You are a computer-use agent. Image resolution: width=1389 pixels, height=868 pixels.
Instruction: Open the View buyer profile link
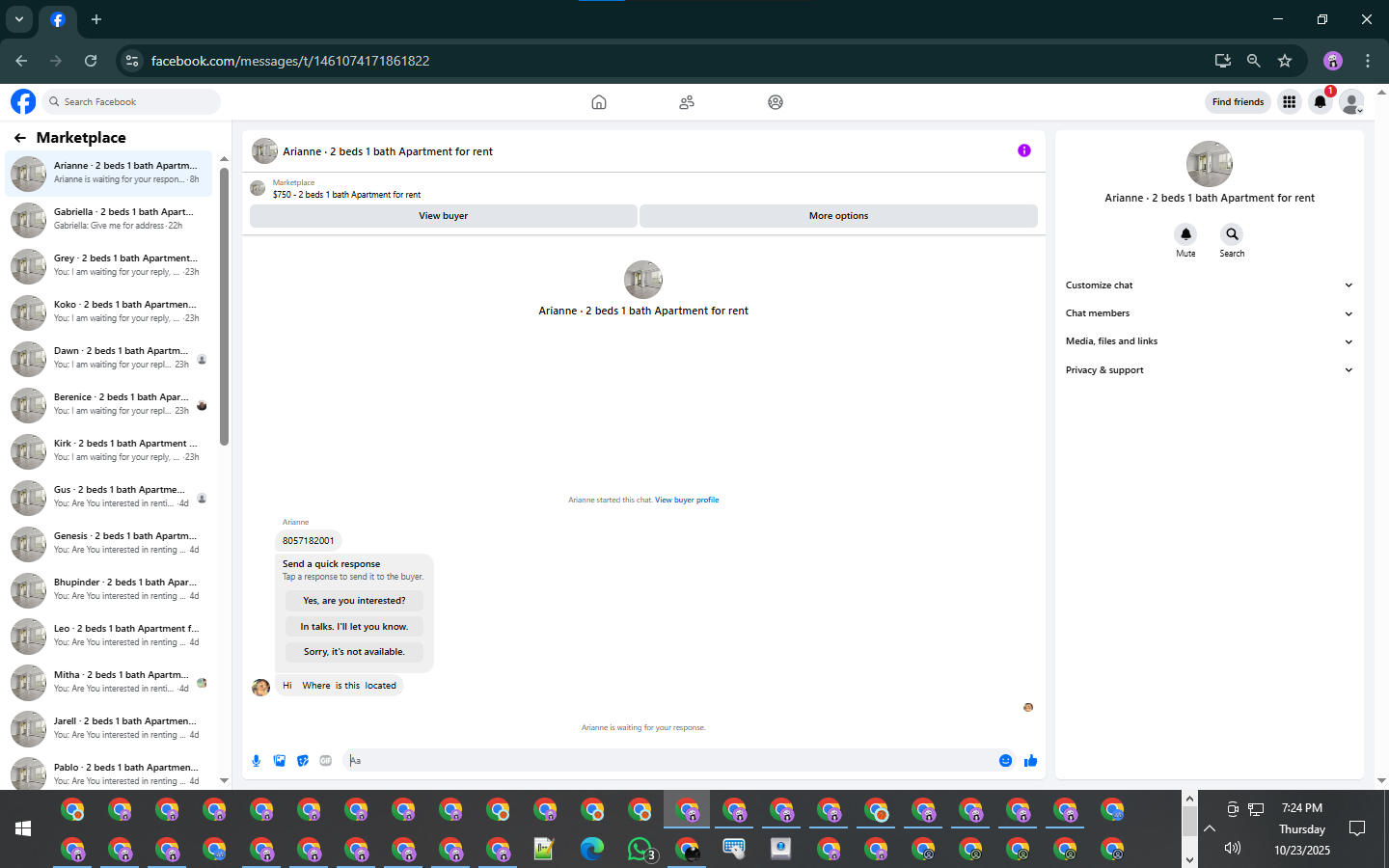click(x=687, y=501)
